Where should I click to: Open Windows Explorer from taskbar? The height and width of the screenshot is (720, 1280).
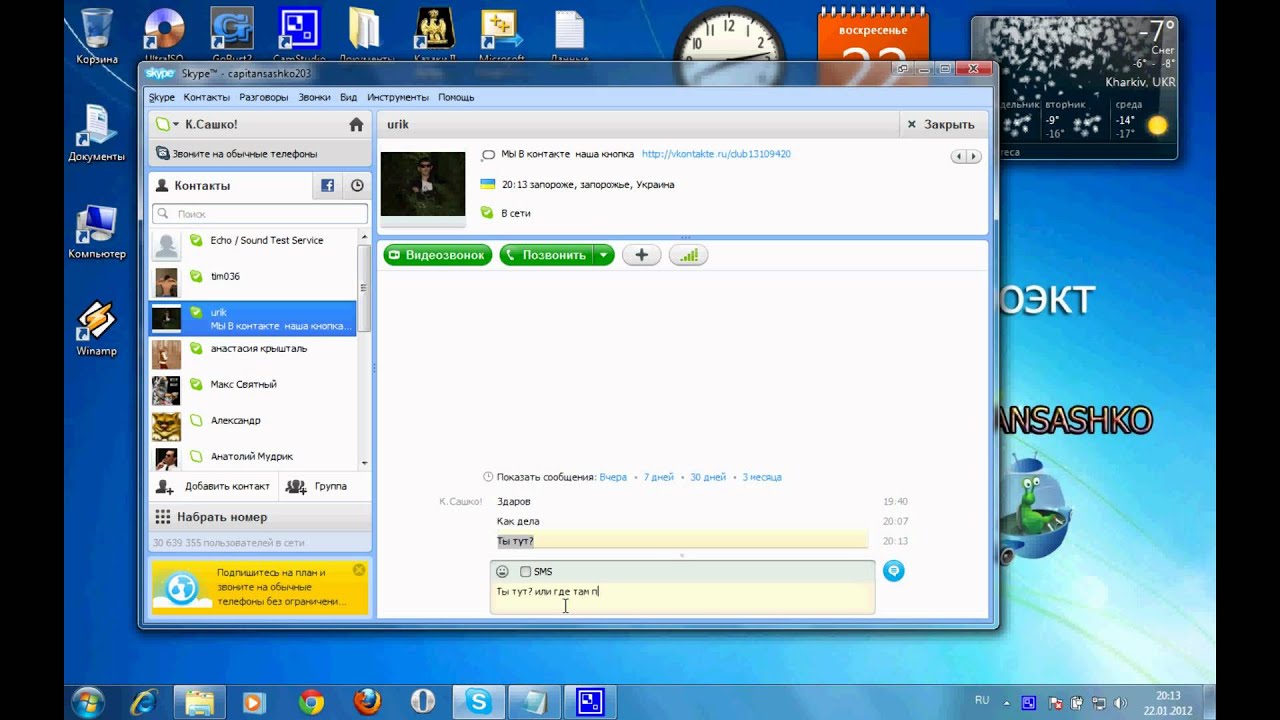tap(198, 702)
